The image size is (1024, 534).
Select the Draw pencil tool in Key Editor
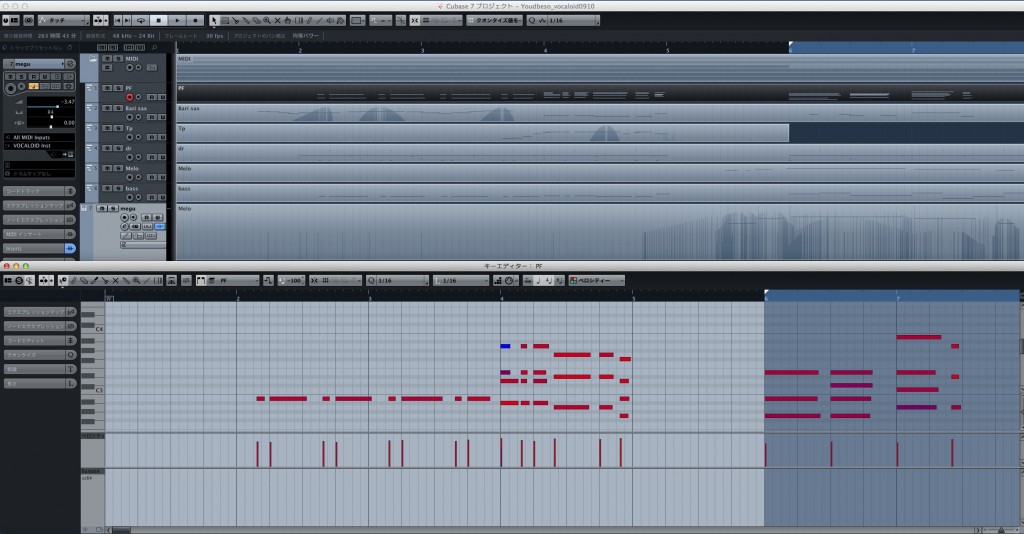[x=74, y=280]
